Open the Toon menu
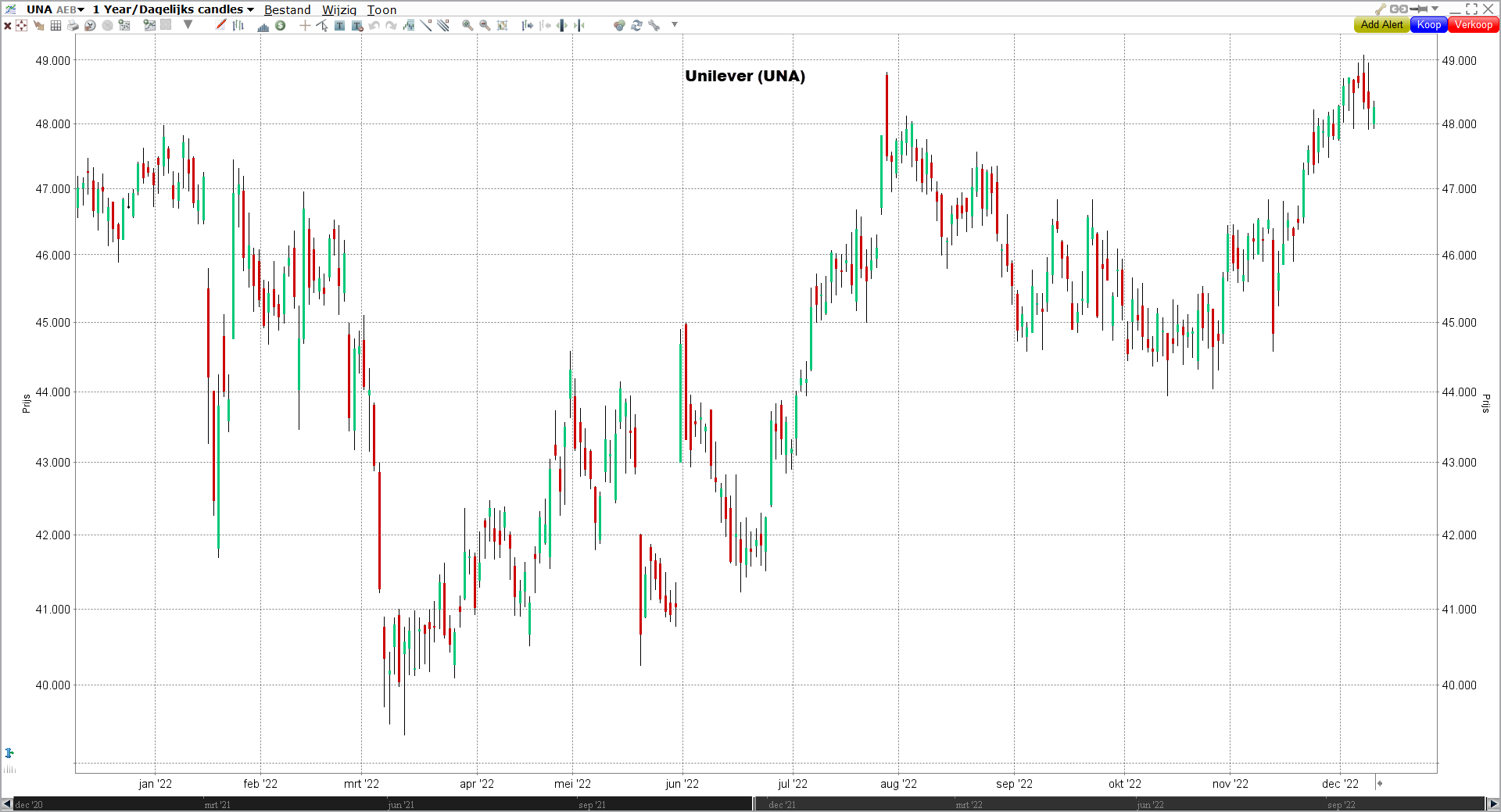1501x812 pixels. pos(382,9)
